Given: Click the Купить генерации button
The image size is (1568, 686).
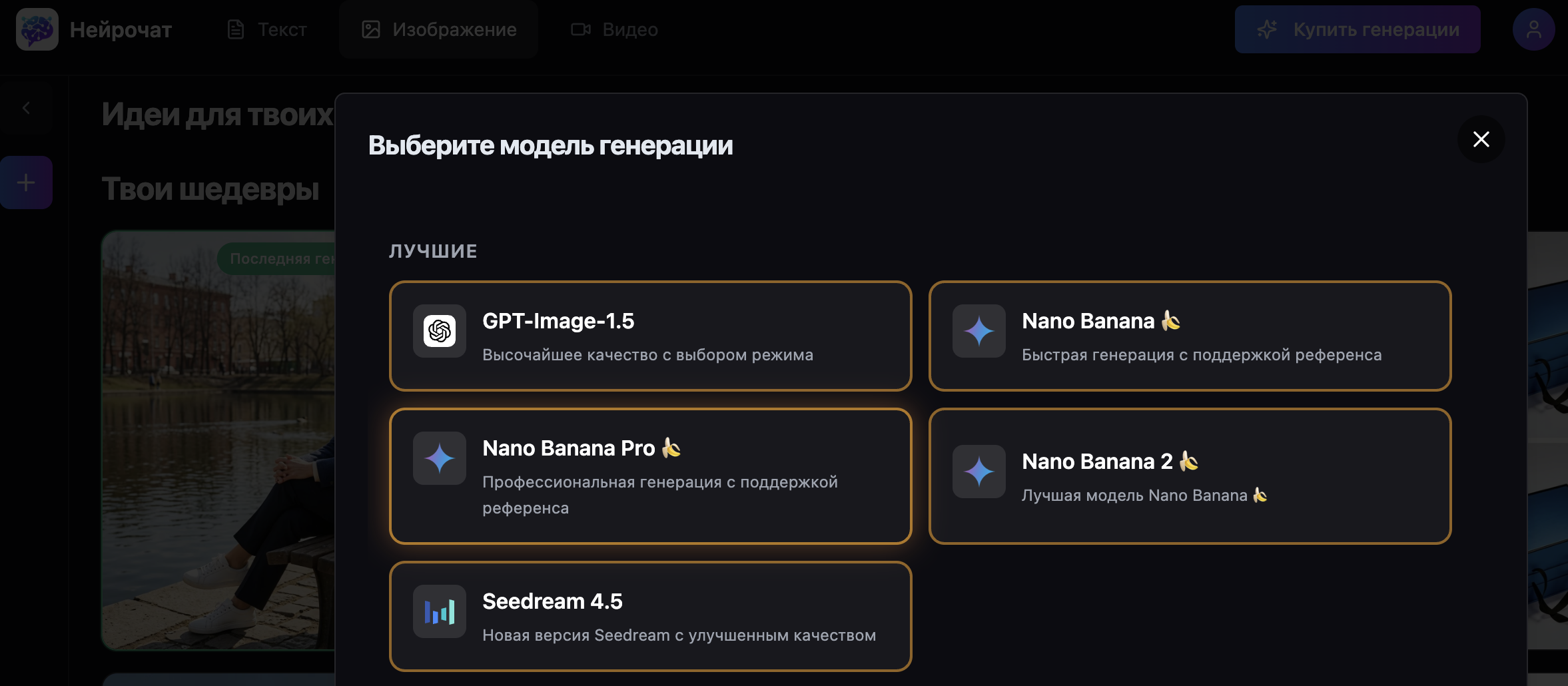Looking at the screenshot, I should point(1358,29).
